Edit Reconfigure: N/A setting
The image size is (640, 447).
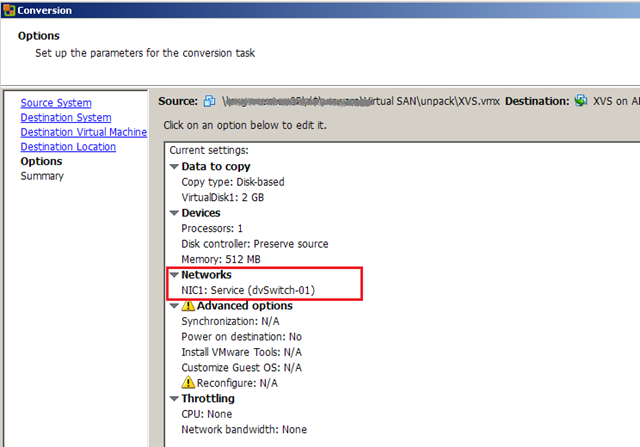pyautogui.click(x=237, y=383)
